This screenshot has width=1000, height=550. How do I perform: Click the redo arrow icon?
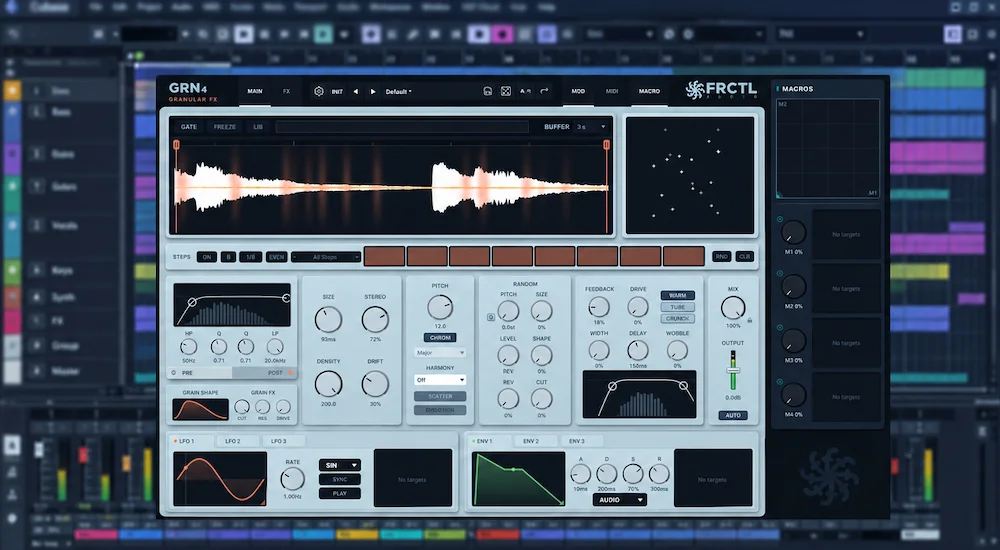pyautogui.click(x=544, y=91)
